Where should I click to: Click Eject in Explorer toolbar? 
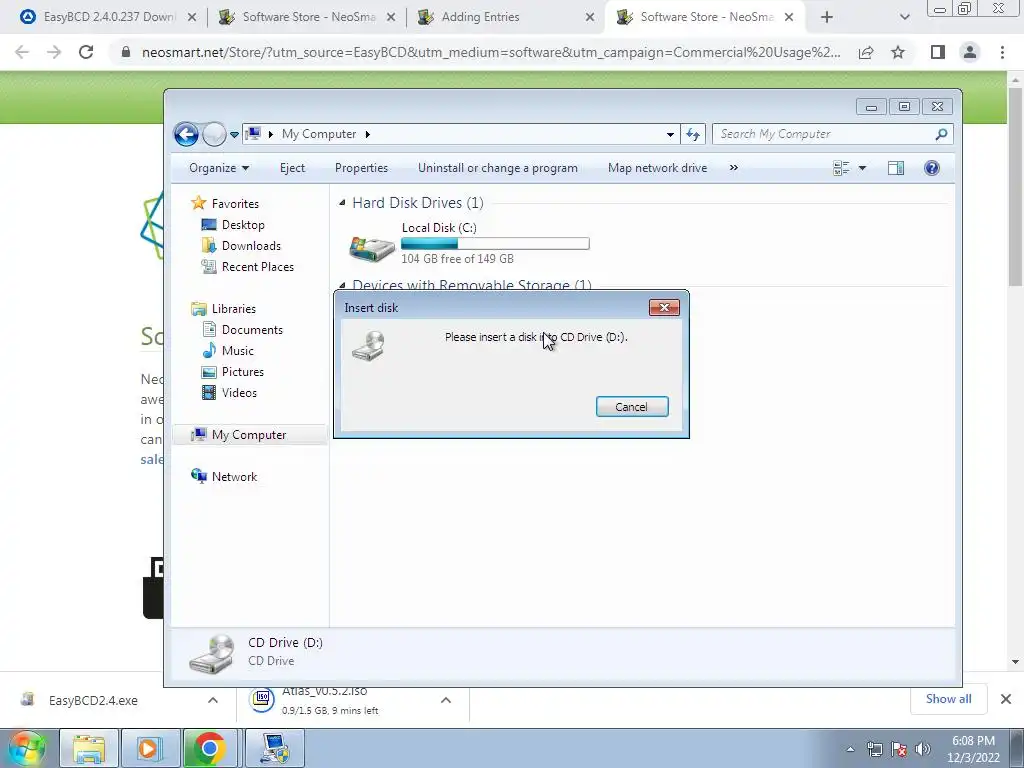(292, 168)
